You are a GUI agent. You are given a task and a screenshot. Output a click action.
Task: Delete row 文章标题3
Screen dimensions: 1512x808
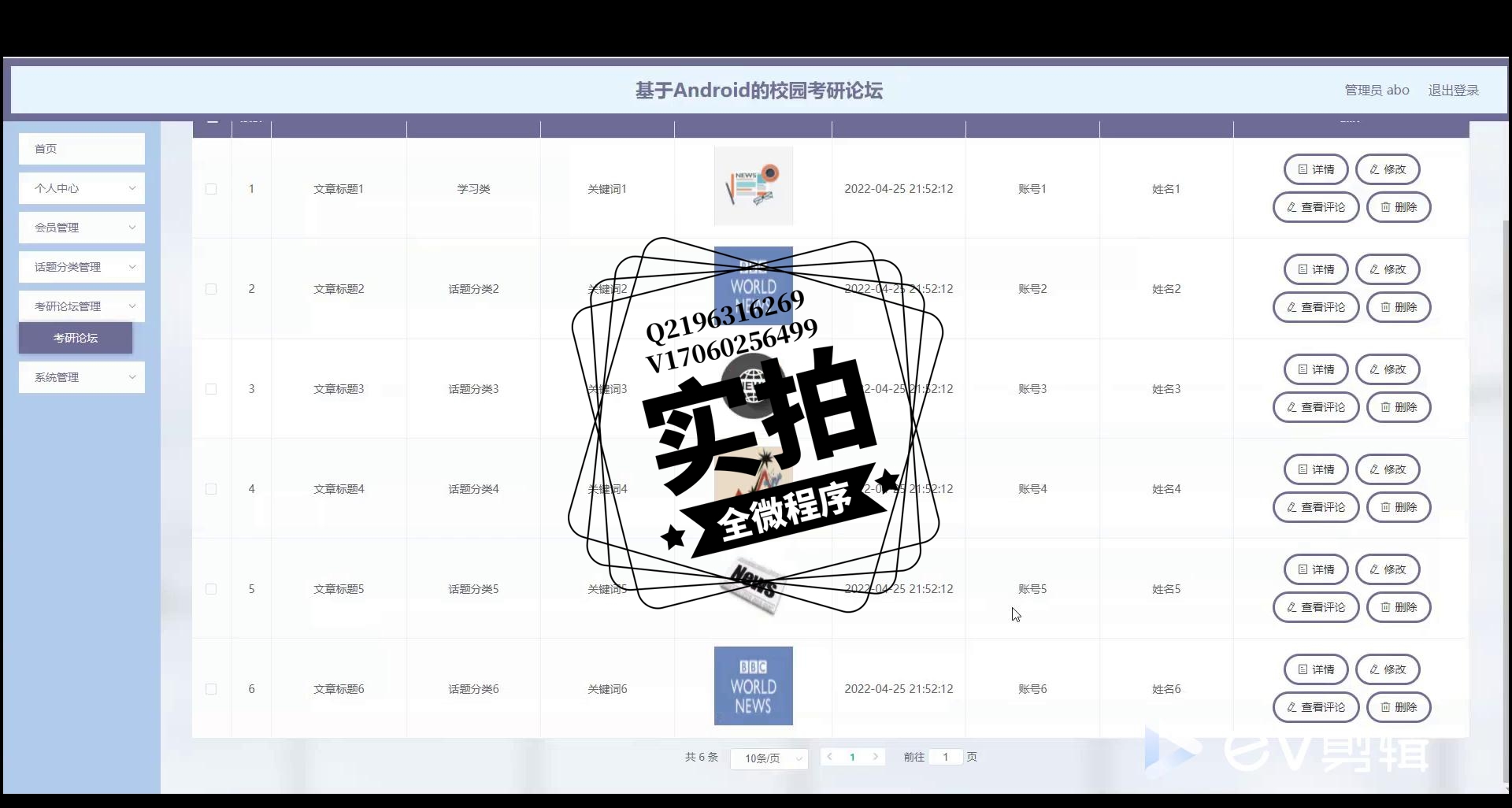point(1399,407)
